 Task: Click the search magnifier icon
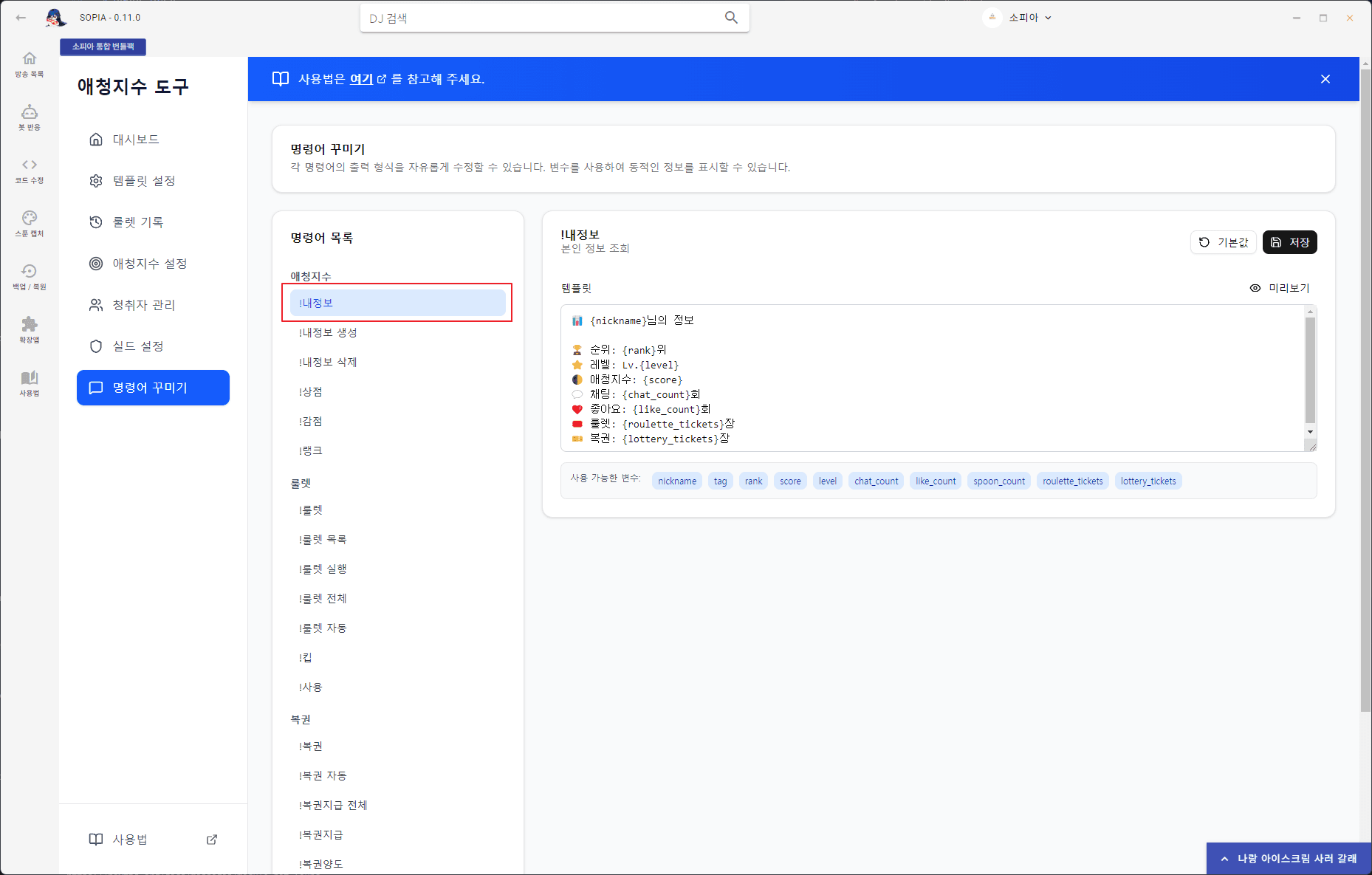pos(730,17)
